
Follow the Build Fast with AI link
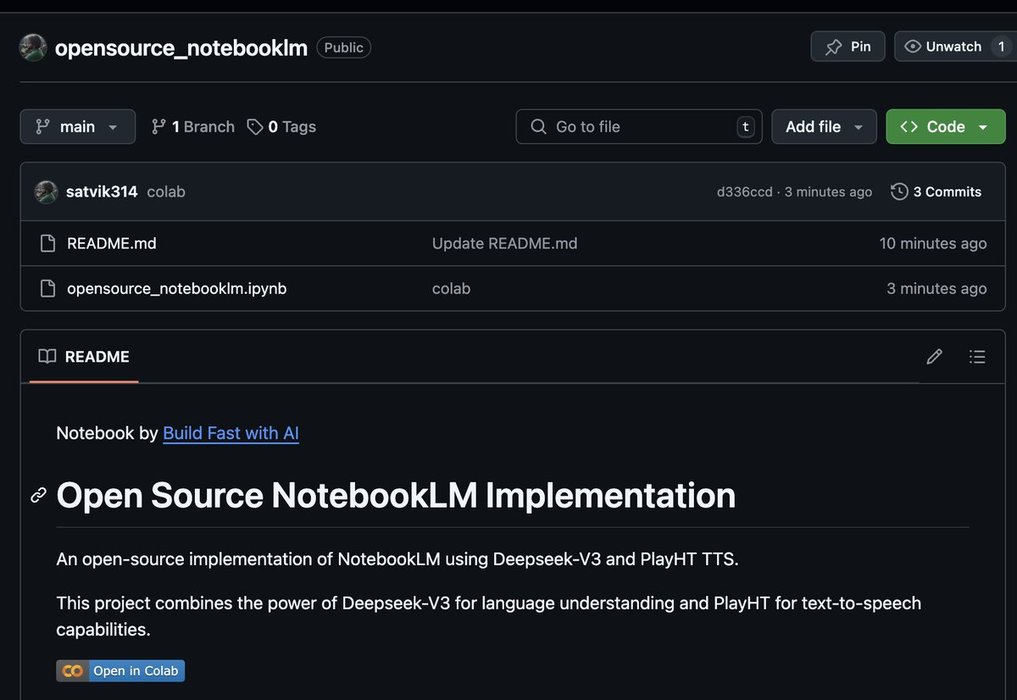click(x=231, y=433)
